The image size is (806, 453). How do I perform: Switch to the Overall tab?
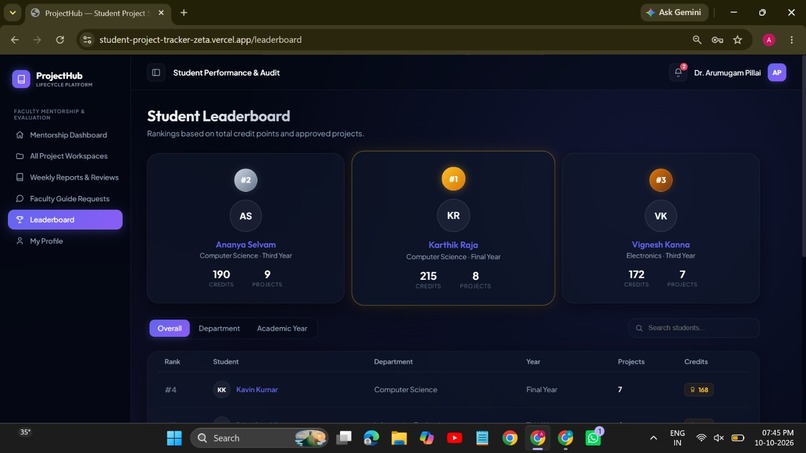pyautogui.click(x=170, y=328)
